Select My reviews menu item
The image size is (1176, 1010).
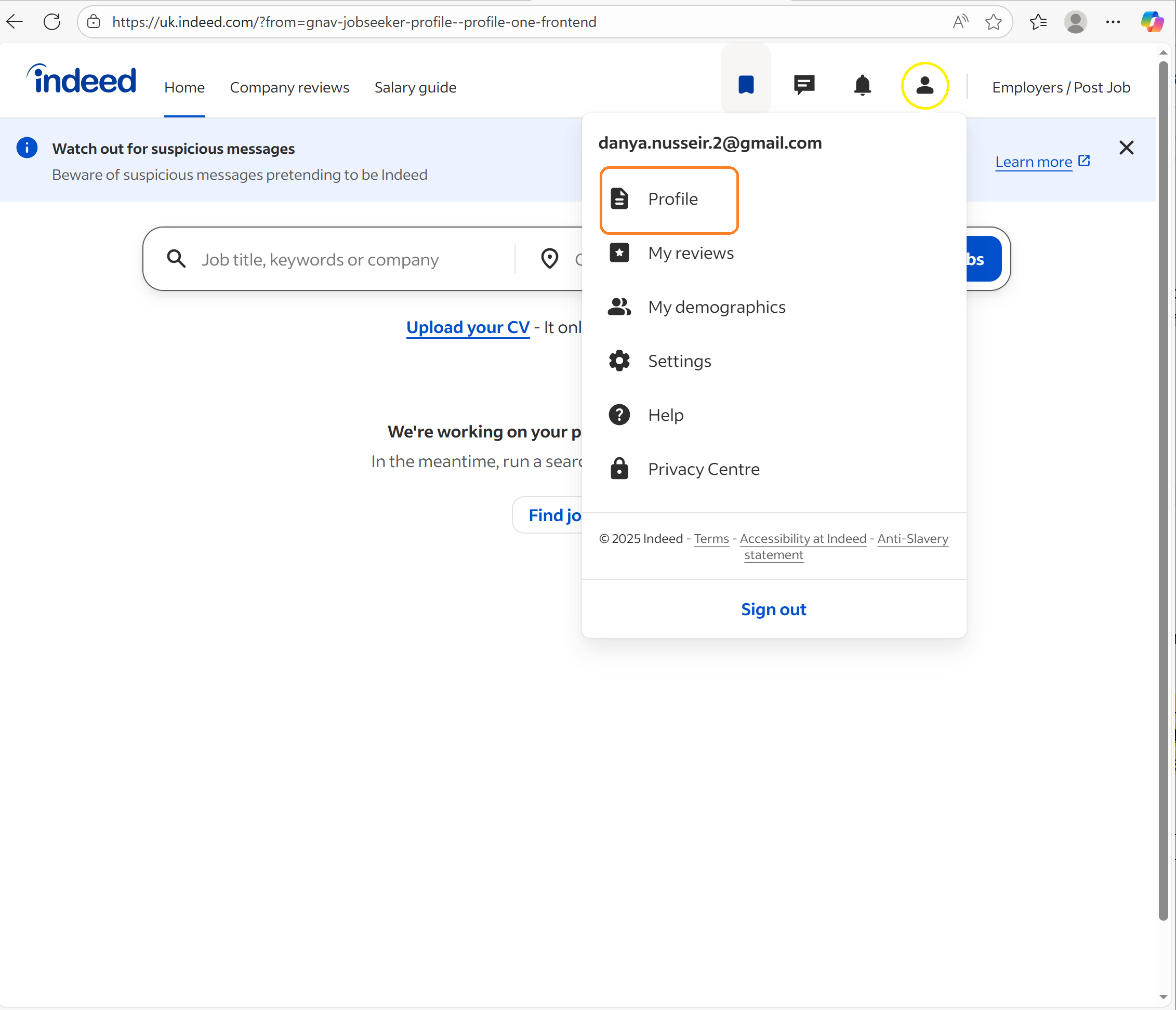pos(774,253)
